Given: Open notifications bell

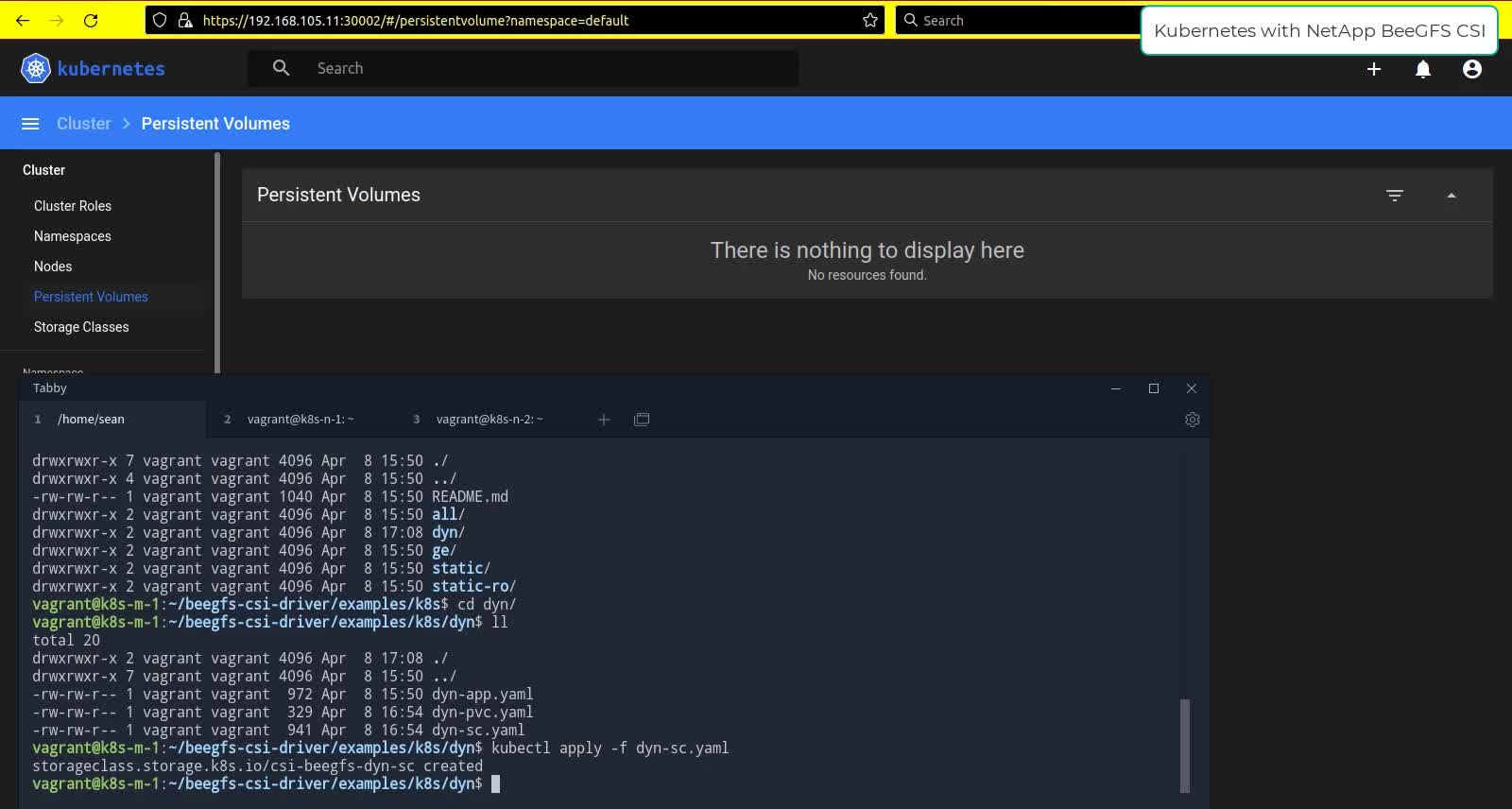Looking at the screenshot, I should pos(1423,68).
